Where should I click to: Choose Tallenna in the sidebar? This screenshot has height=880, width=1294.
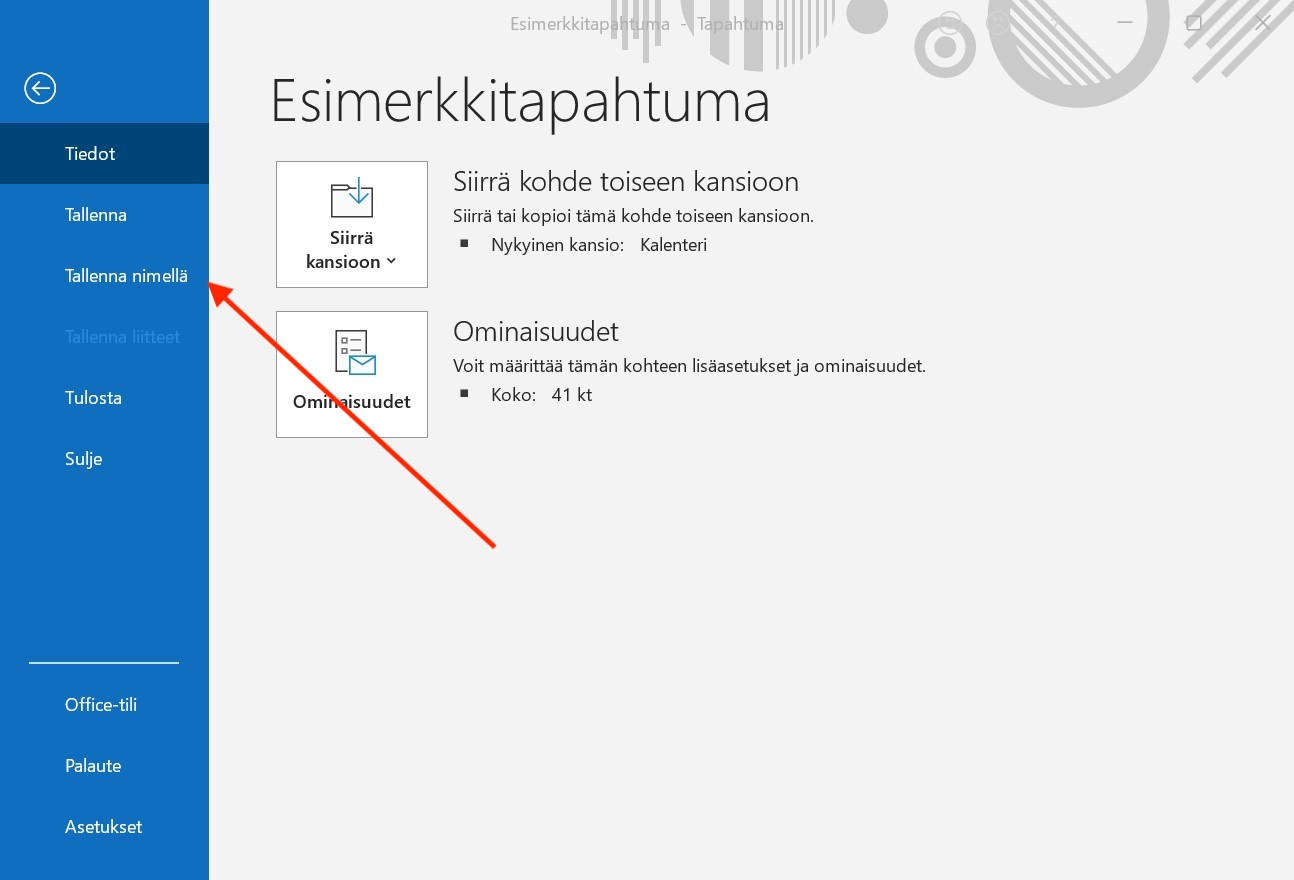click(x=96, y=215)
